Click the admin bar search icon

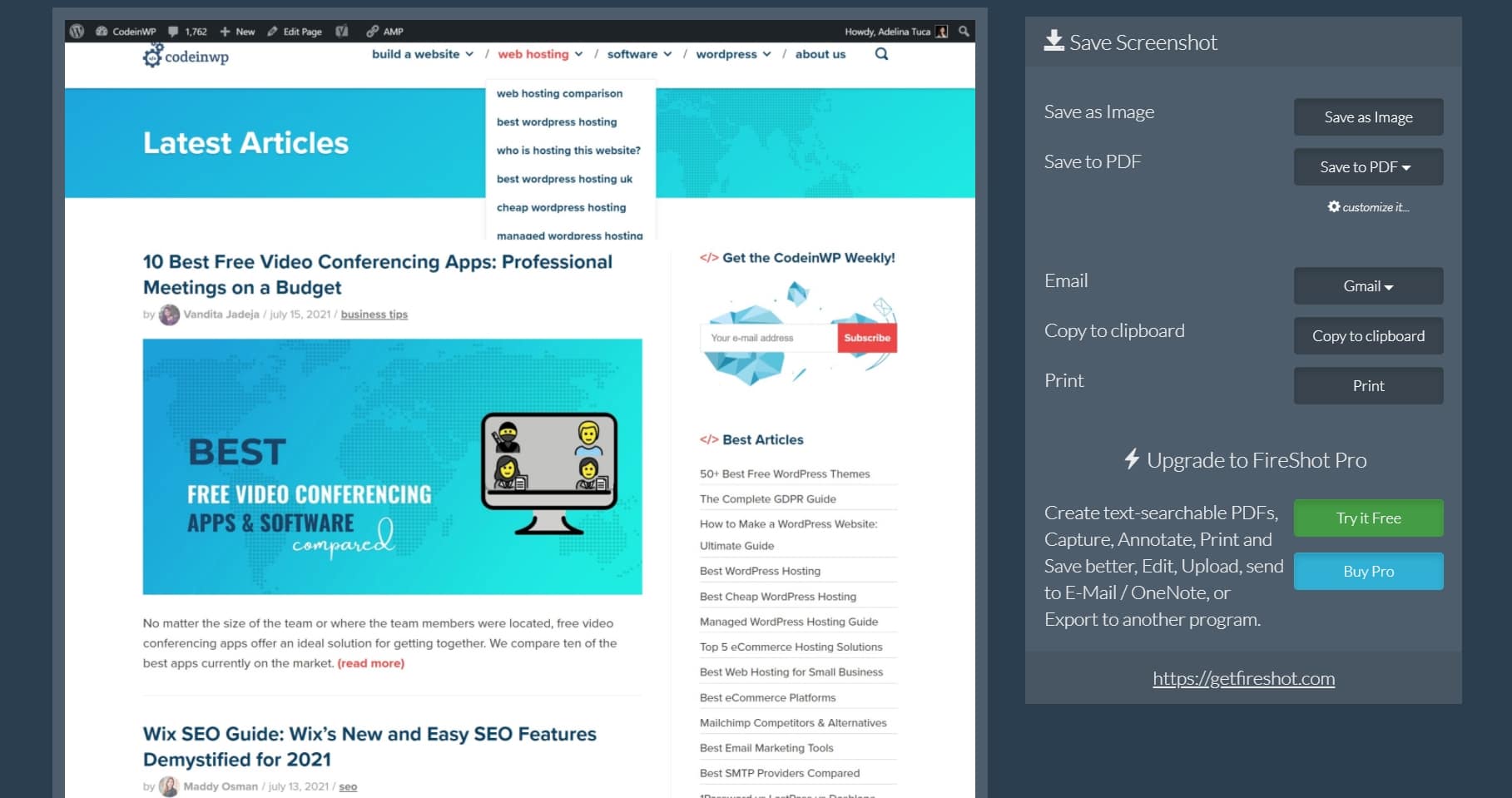tap(964, 32)
